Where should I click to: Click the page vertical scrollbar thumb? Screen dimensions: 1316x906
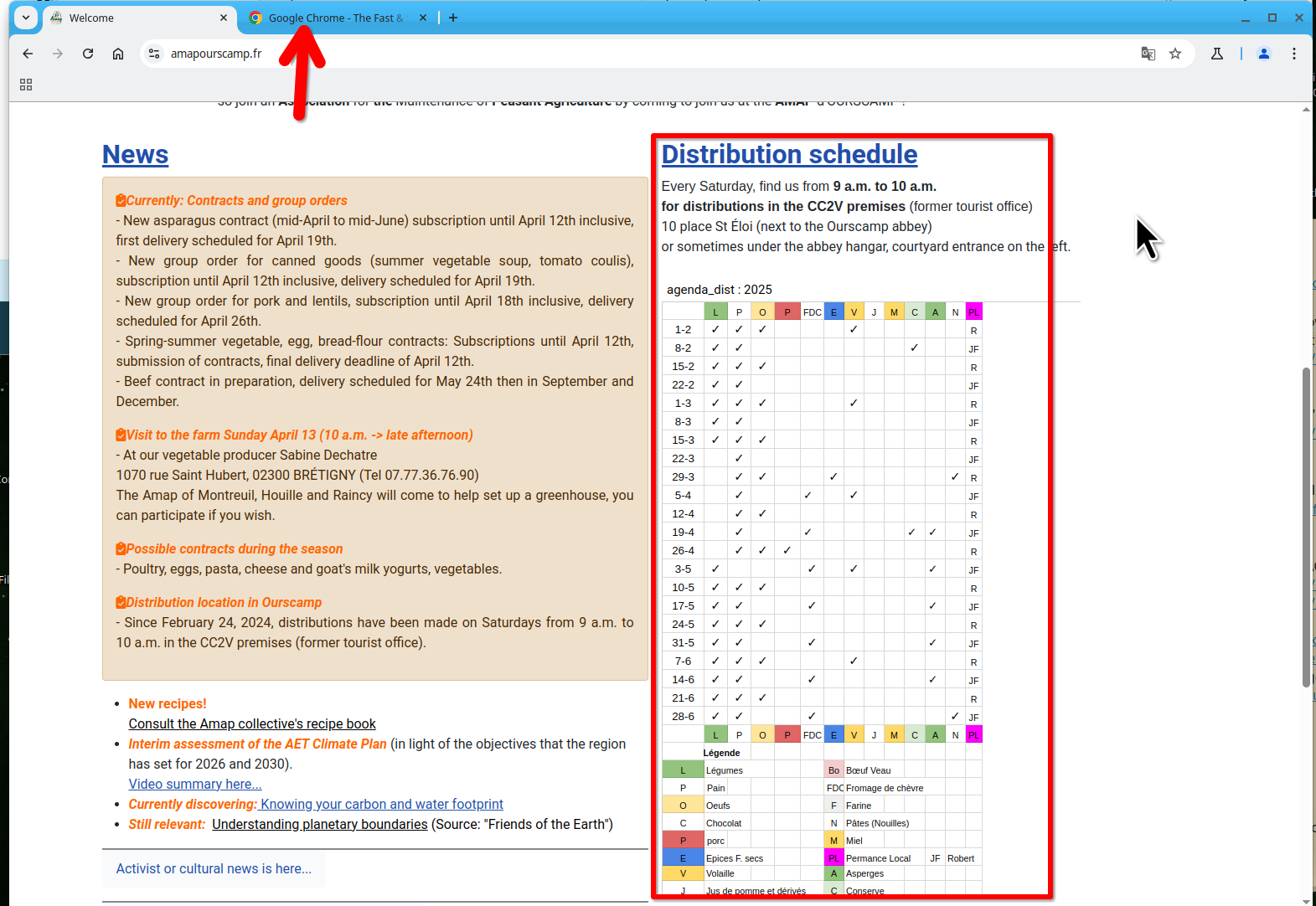pyautogui.click(x=1306, y=528)
